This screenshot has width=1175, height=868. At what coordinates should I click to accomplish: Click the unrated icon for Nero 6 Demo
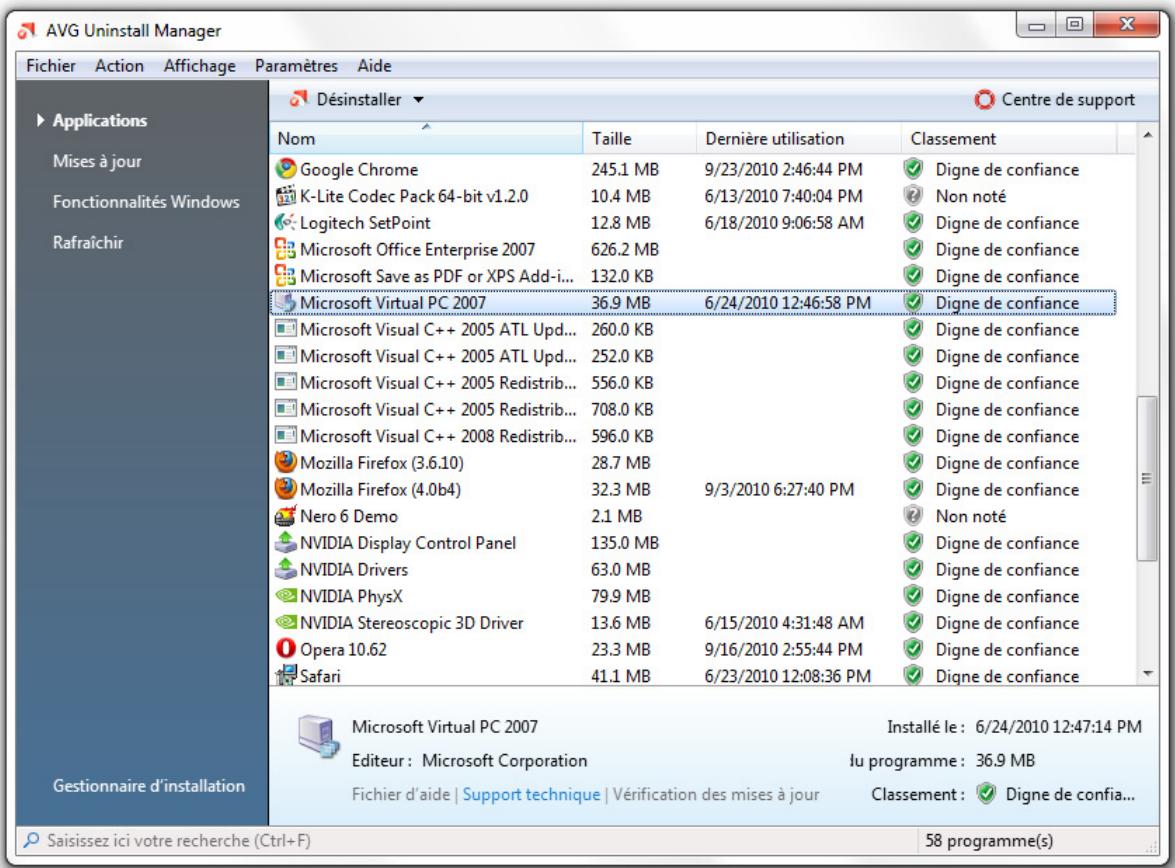(x=913, y=516)
